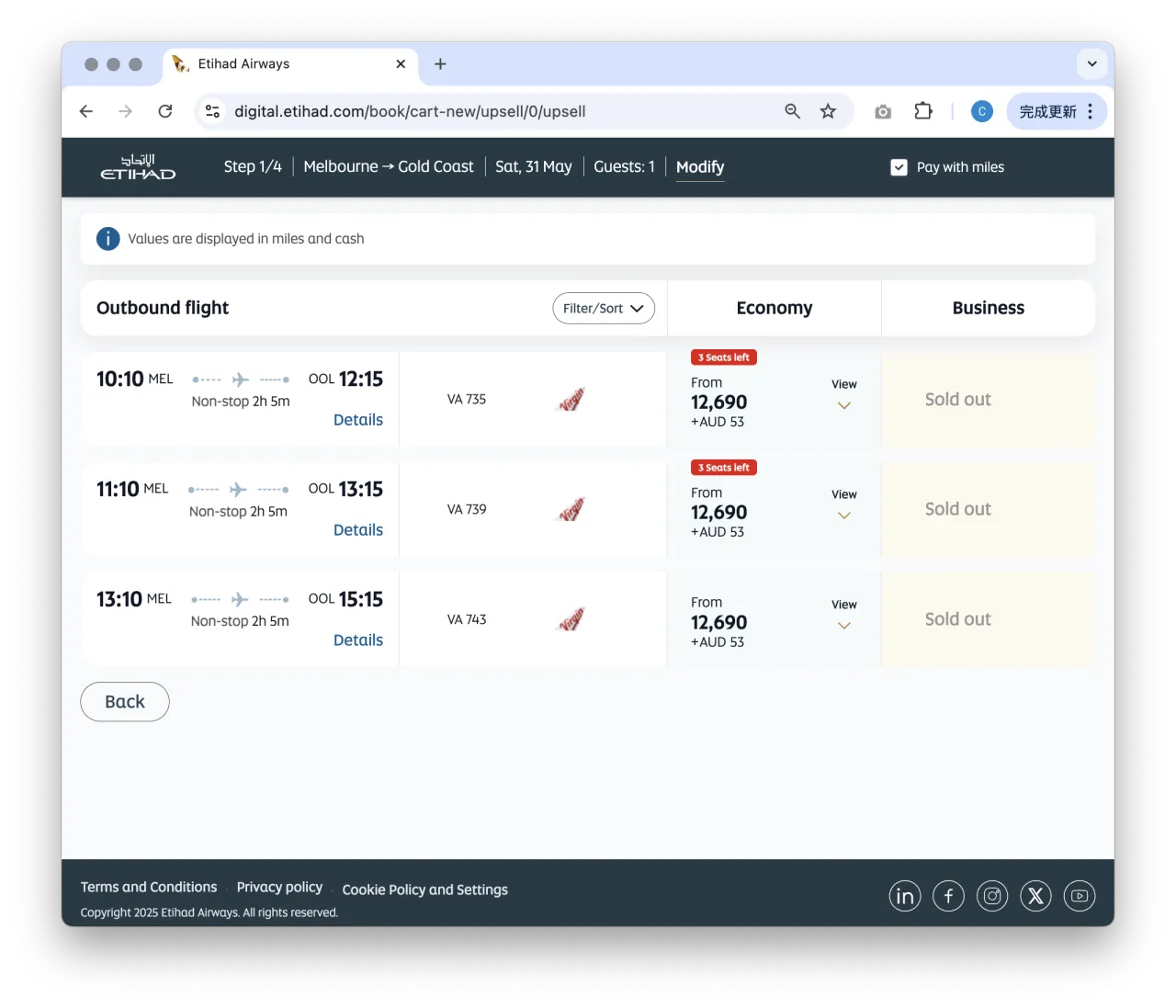Open Details for the 10:10 MEL flight

[x=358, y=420]
